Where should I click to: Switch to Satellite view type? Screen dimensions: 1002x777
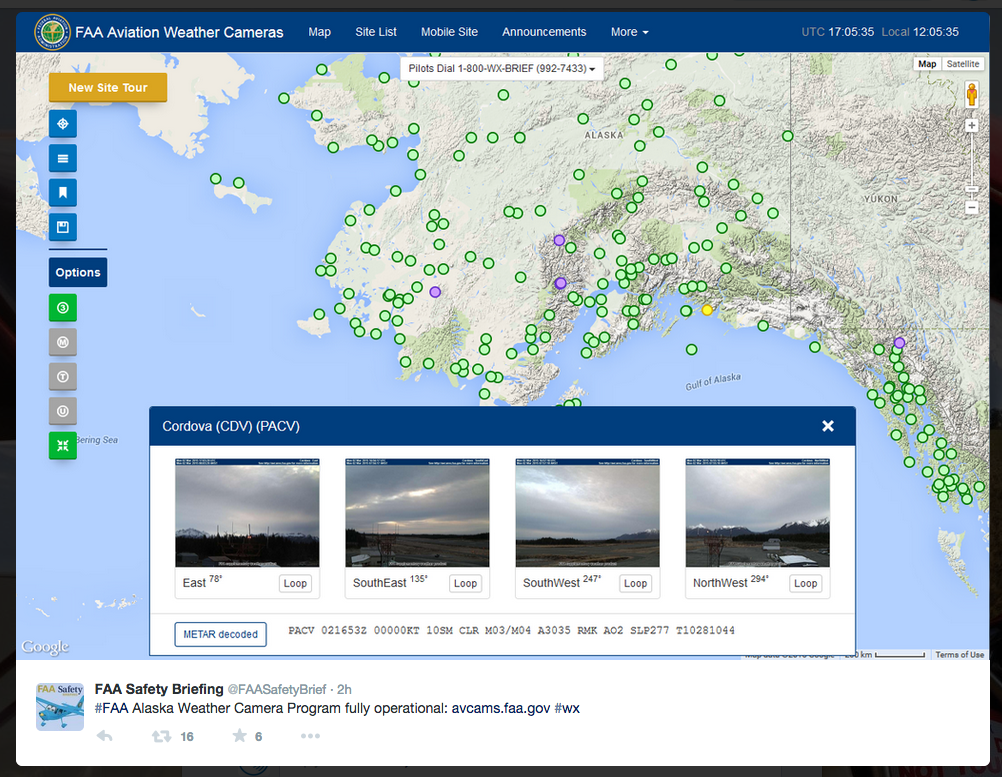[962, 64]
